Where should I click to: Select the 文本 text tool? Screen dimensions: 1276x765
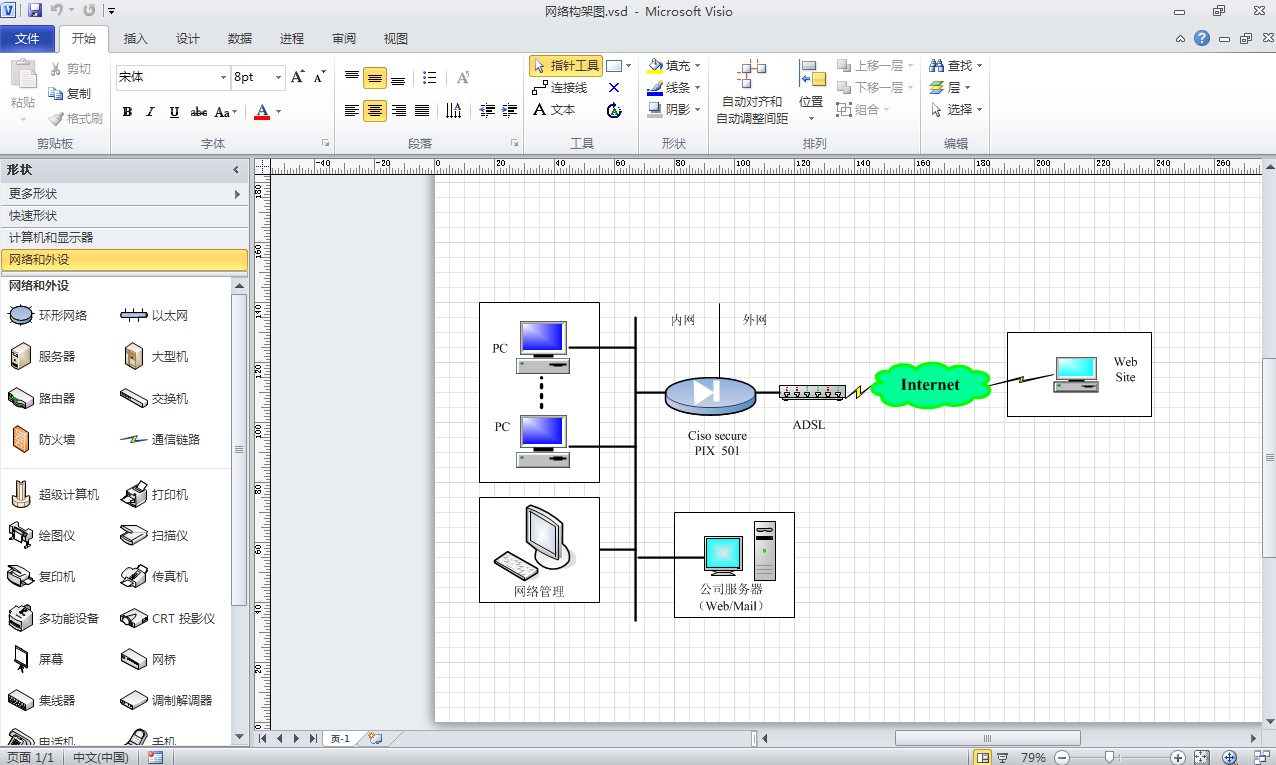pos(554,110)
